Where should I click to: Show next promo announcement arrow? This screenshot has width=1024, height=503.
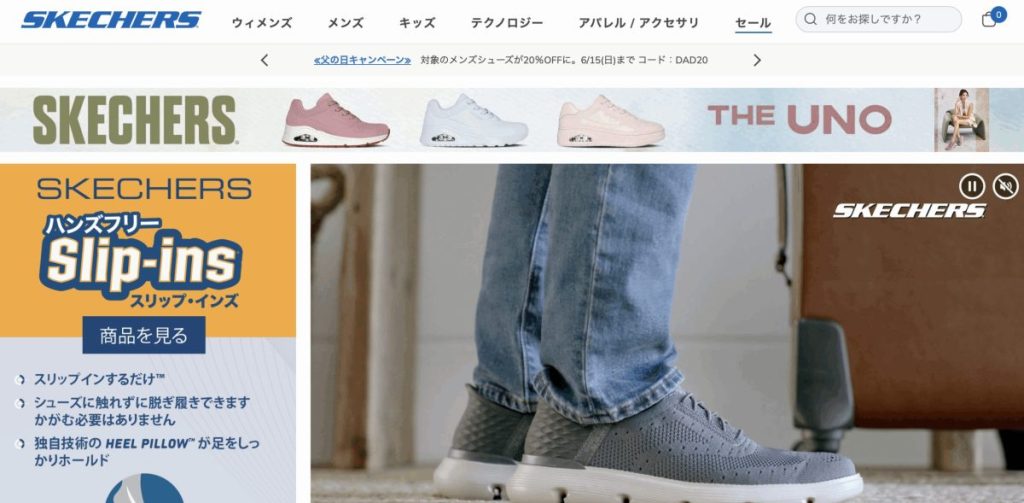point(757,60)
